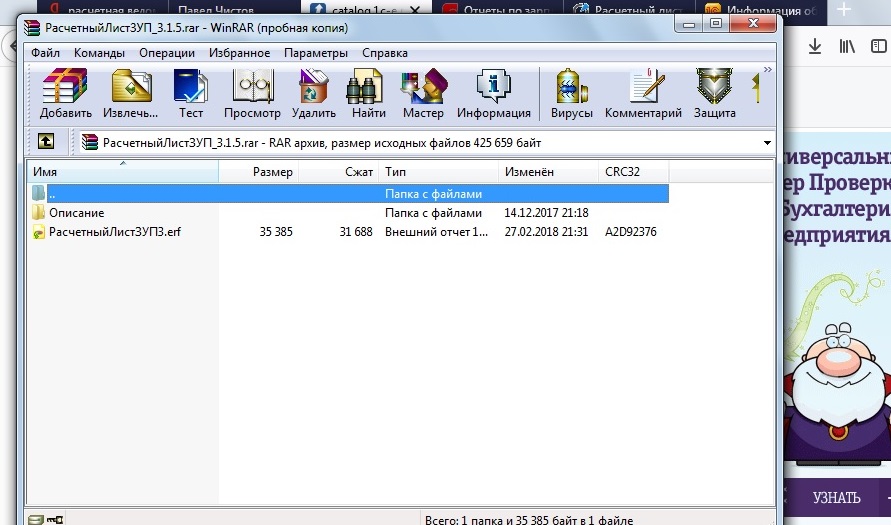Switch to browser tab 'Расчетный лист'

(631, 10)
